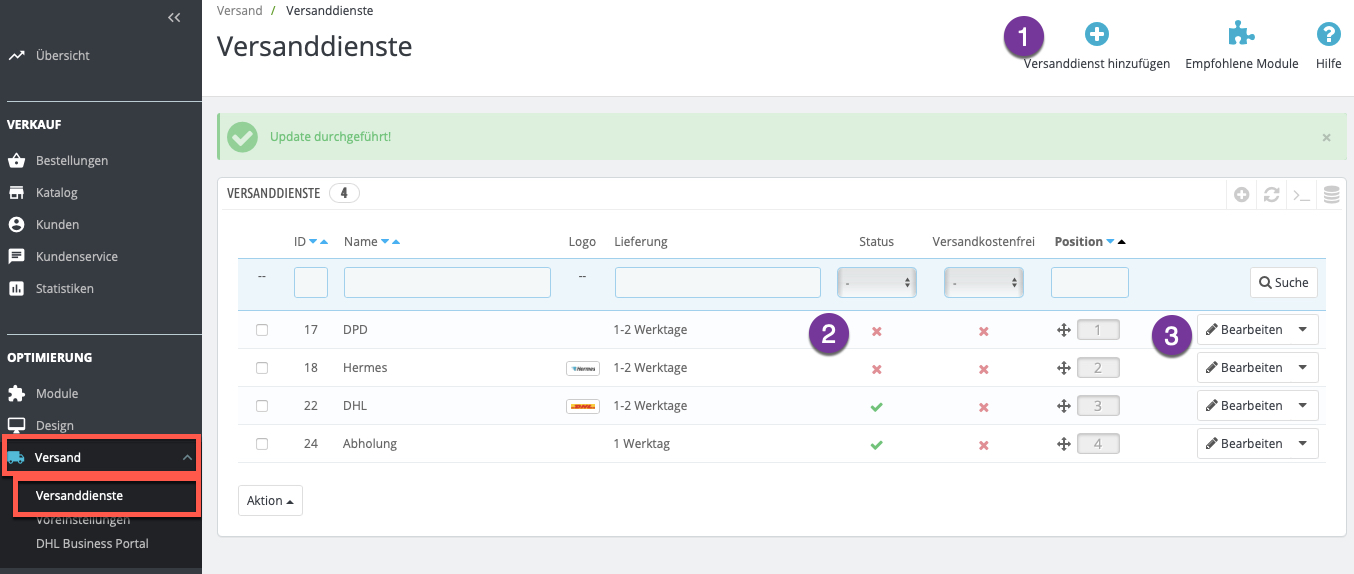1354x574 pixels.
Task: Open Empfohlene Module puzzle icon
Action: (1241, 35)
